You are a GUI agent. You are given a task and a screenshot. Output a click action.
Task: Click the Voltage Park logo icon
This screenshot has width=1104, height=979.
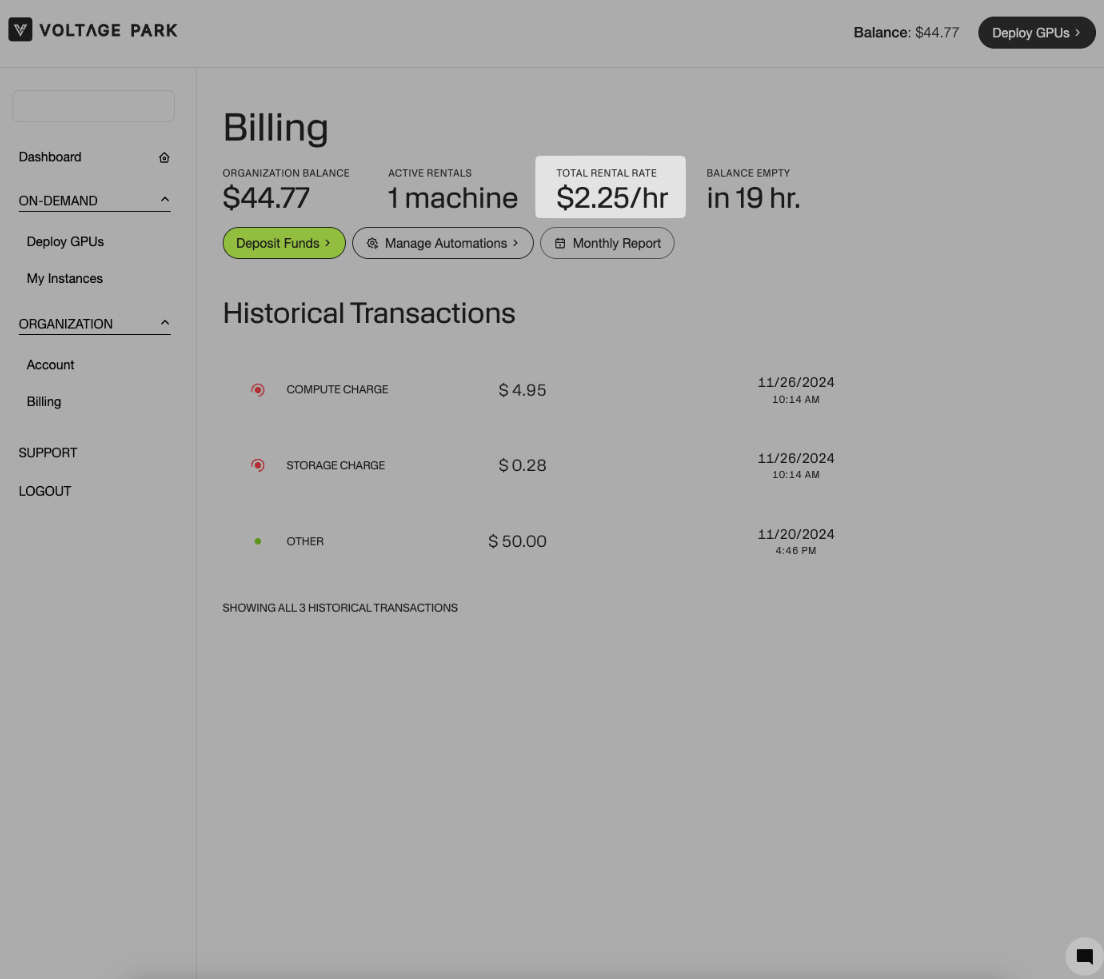pos(20,30)
